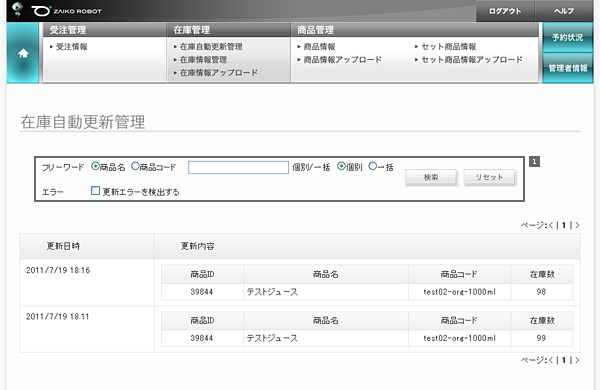The width and height of the screenshot is (600, 390).
Task: Enable 更新エラーを検出する checkbox
Action: tap(95, 190)
